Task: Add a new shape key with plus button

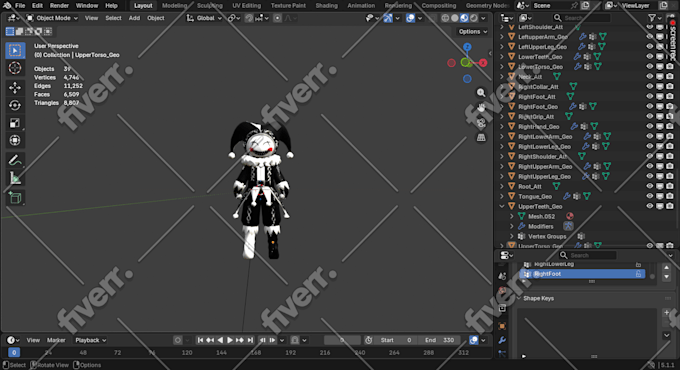Action: click(667, 312)
